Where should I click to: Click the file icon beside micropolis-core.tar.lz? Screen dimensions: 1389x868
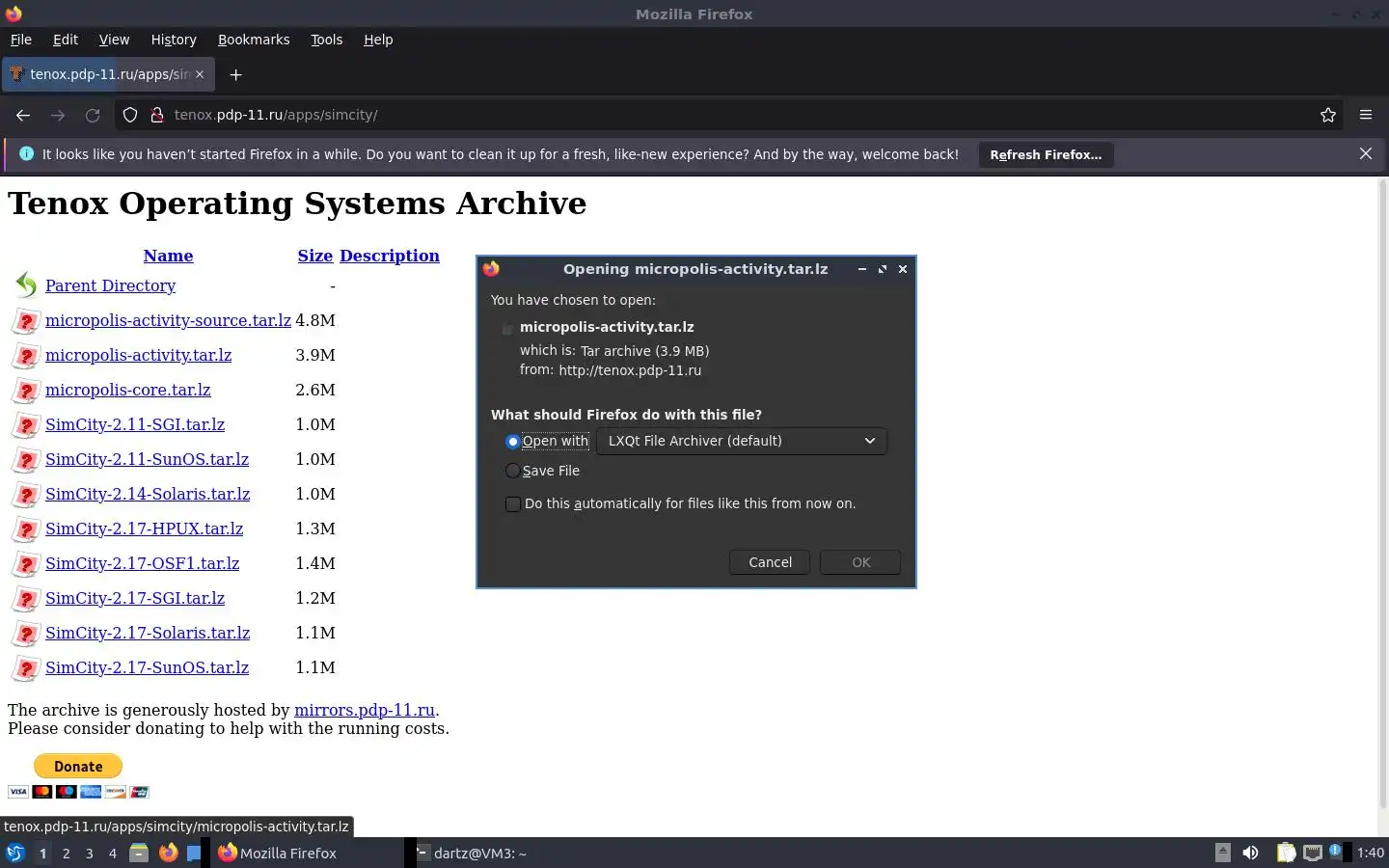tap(26, 390)
